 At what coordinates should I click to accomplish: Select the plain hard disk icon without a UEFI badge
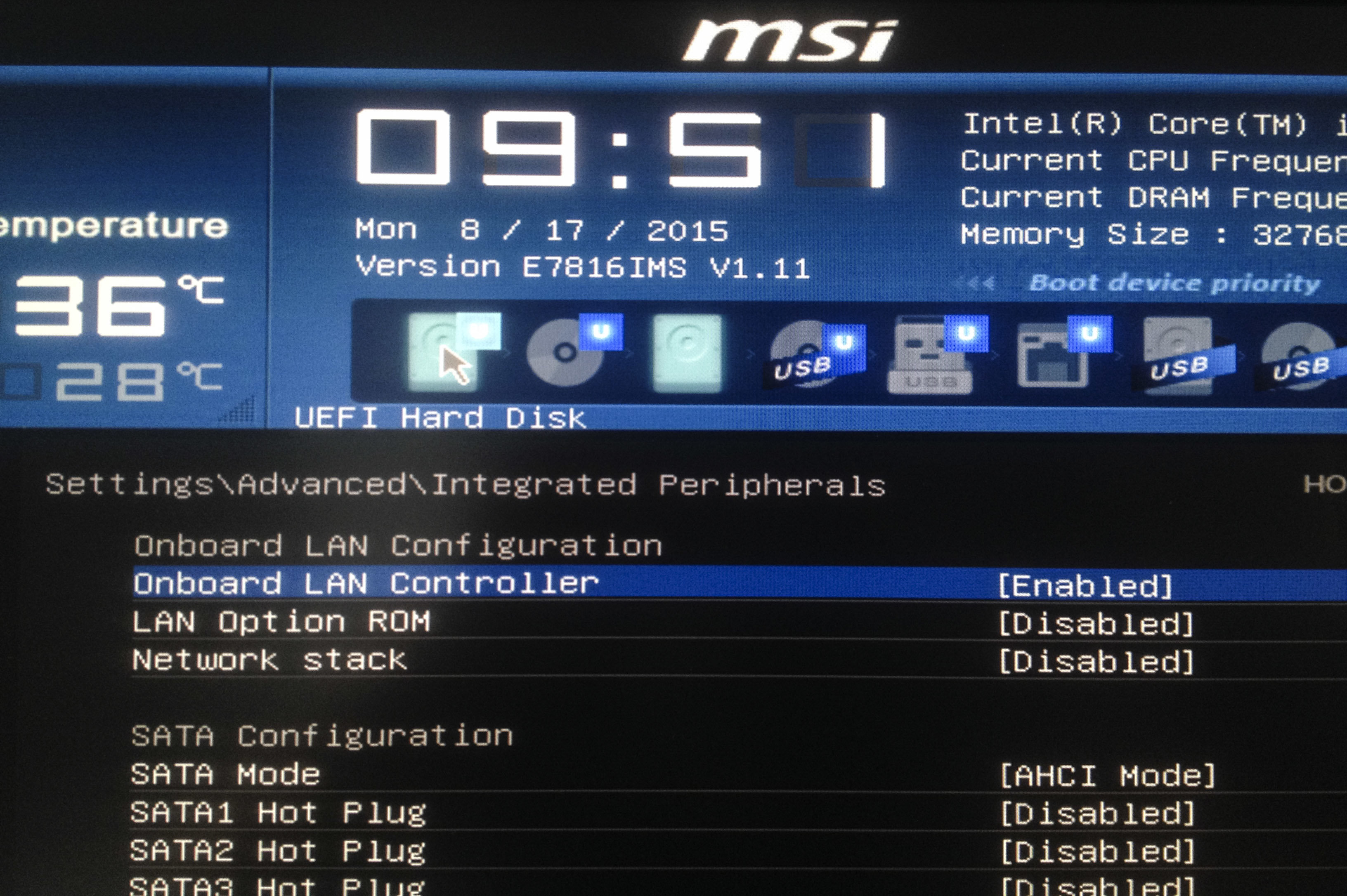click(x=687, y=353)
